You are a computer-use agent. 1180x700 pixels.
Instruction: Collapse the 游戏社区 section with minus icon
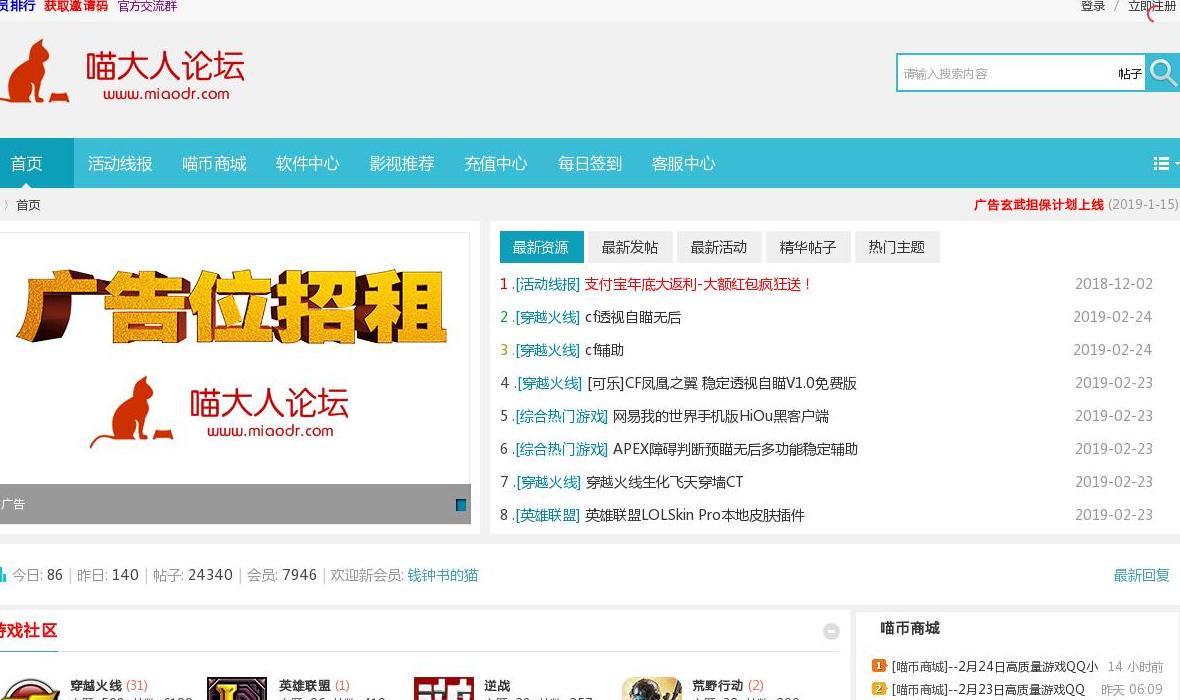point(831,632)
